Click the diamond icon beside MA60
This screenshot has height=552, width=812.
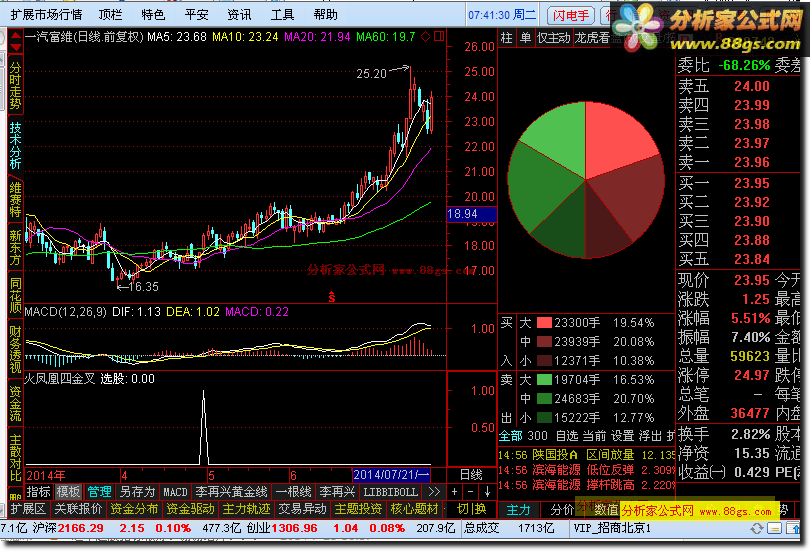(425, 37)
